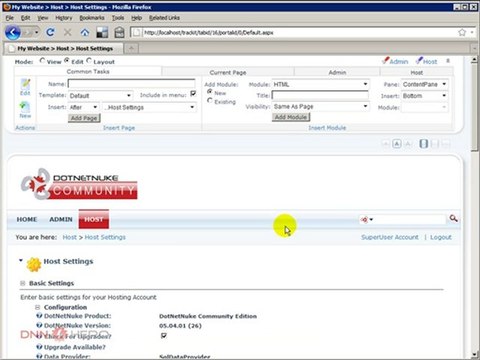The width and height of the screenshot is (480, 360).
Task: Open the Host Settings module action arrow
Action: (x=21, y=260)
